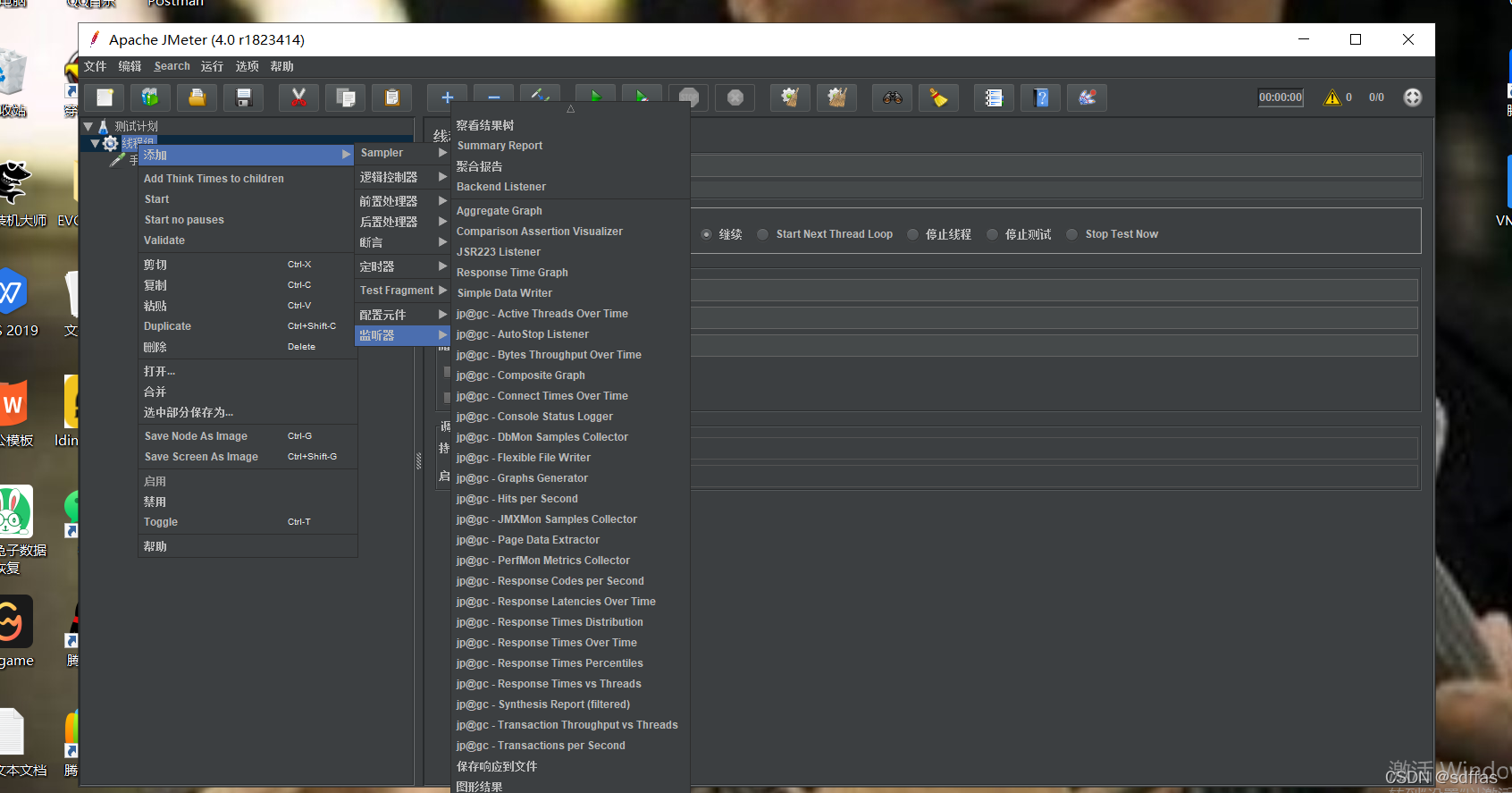Click the Clear broom icon
The height and width of the screenshot is (793, 1512).
pyautogui.click(x=790, y=97)
